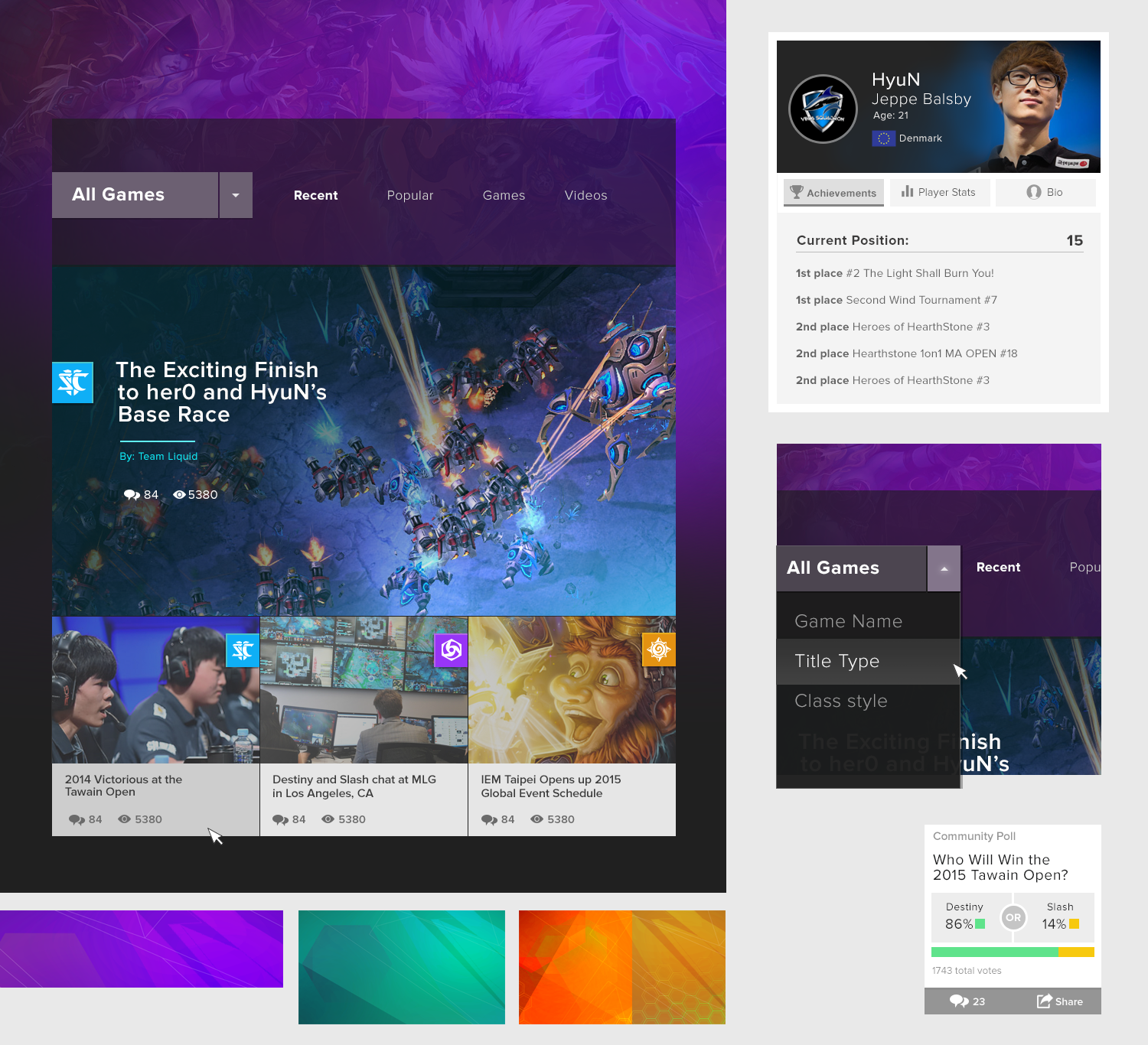Click the Current Position value 15
Viewport: 1148px width, 1045px height.
click(x=1075, y=240)
